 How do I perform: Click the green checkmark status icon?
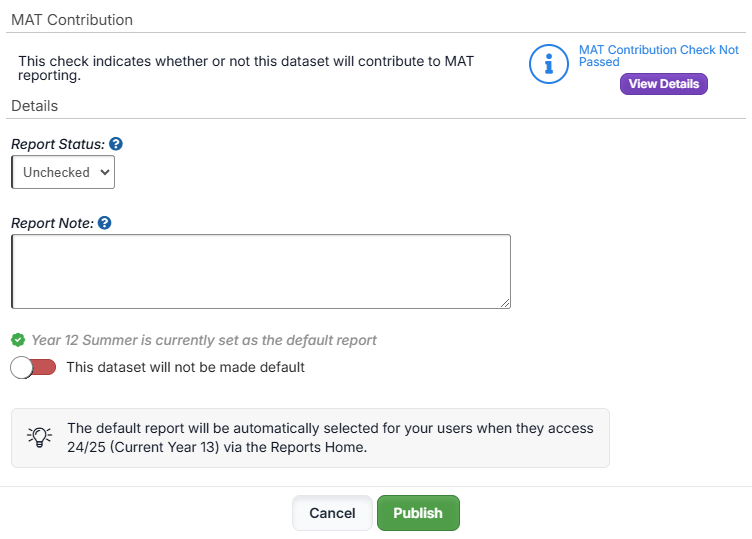[x=18, y=340]
